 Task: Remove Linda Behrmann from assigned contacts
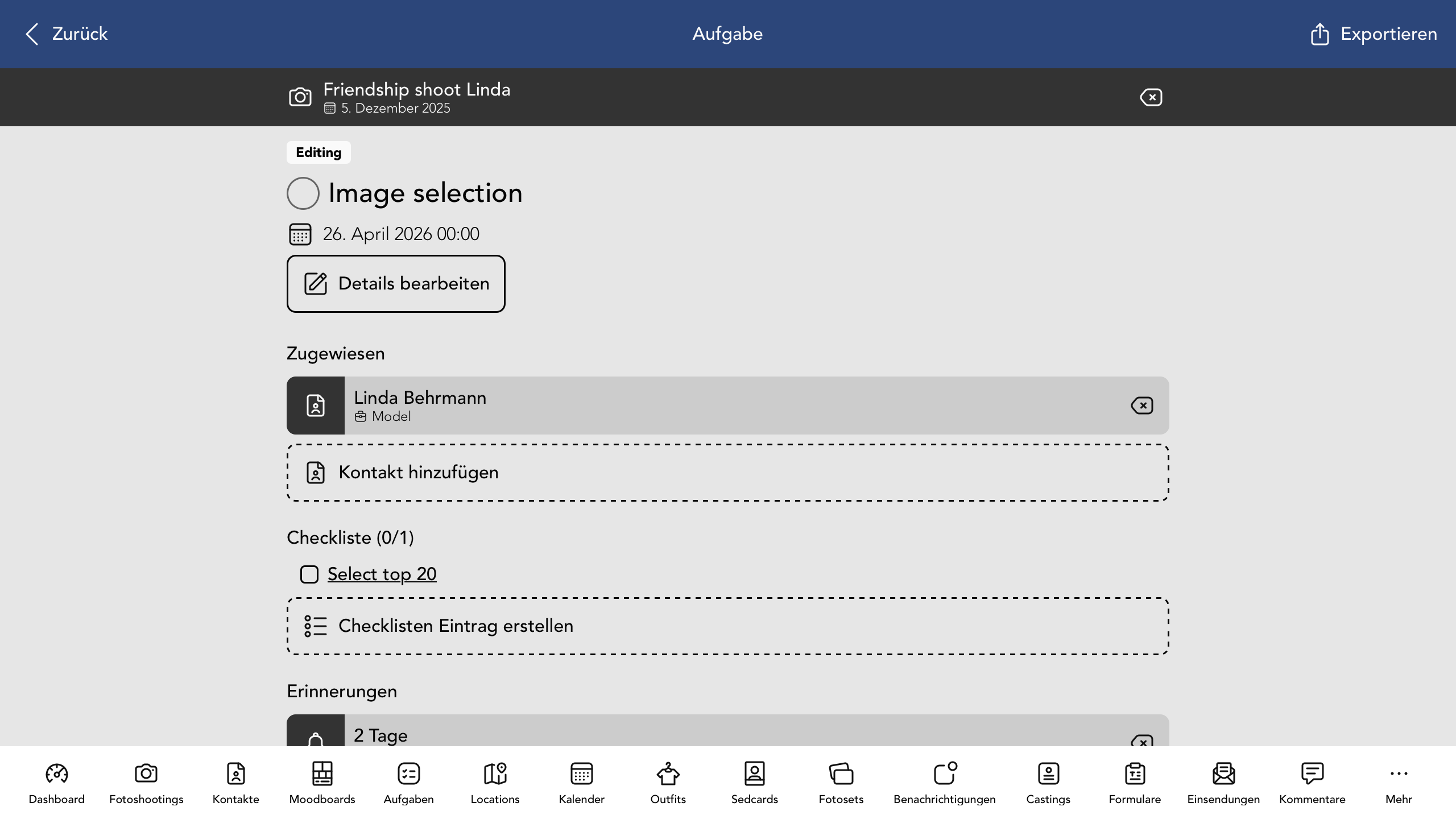(1141, 406)
